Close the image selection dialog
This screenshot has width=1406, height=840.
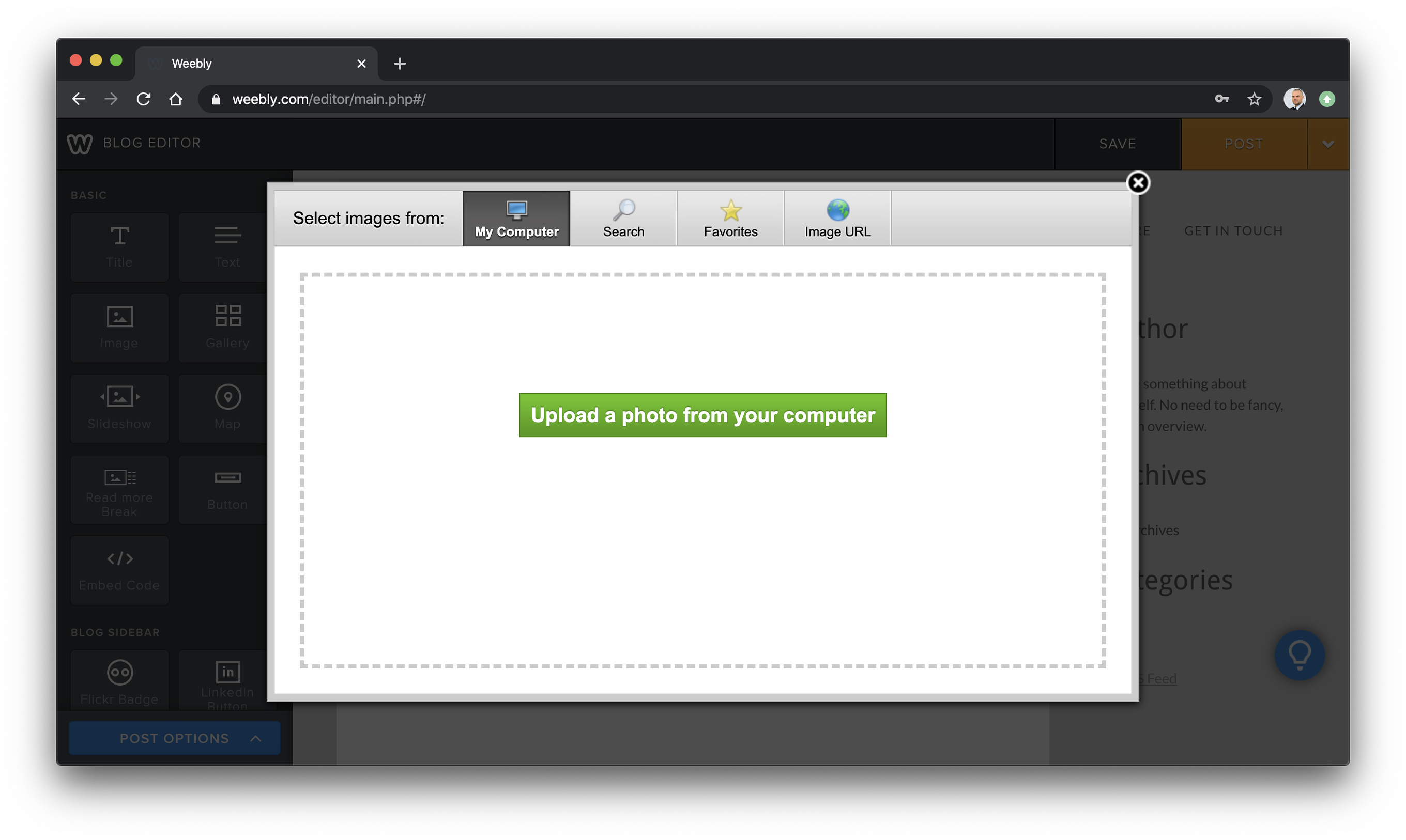pos(1138,183)
